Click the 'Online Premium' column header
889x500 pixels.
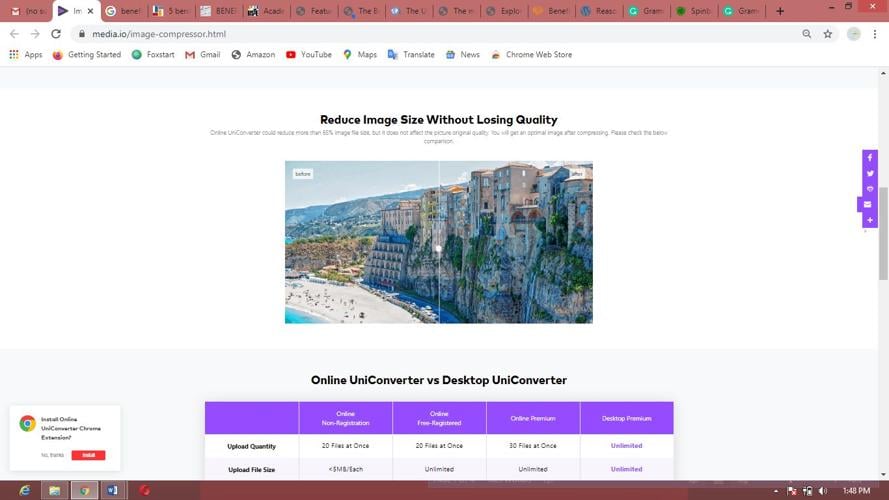(x=533, y=418)
